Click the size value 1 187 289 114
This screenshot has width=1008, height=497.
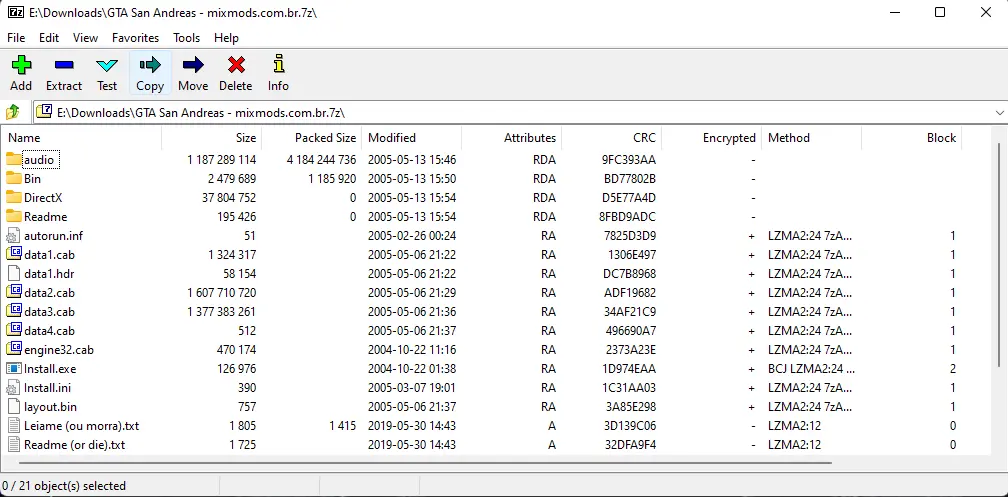click(x=222, y=159)
